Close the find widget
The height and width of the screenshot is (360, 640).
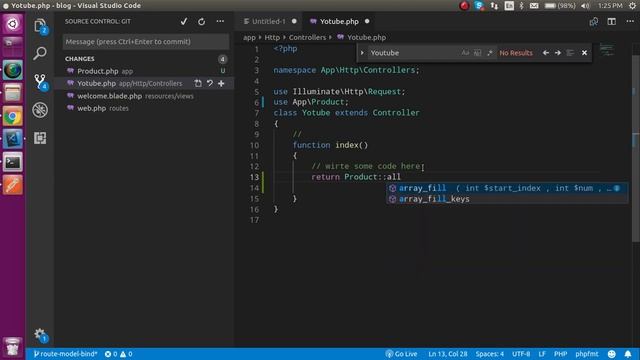[x=584, y=53]
